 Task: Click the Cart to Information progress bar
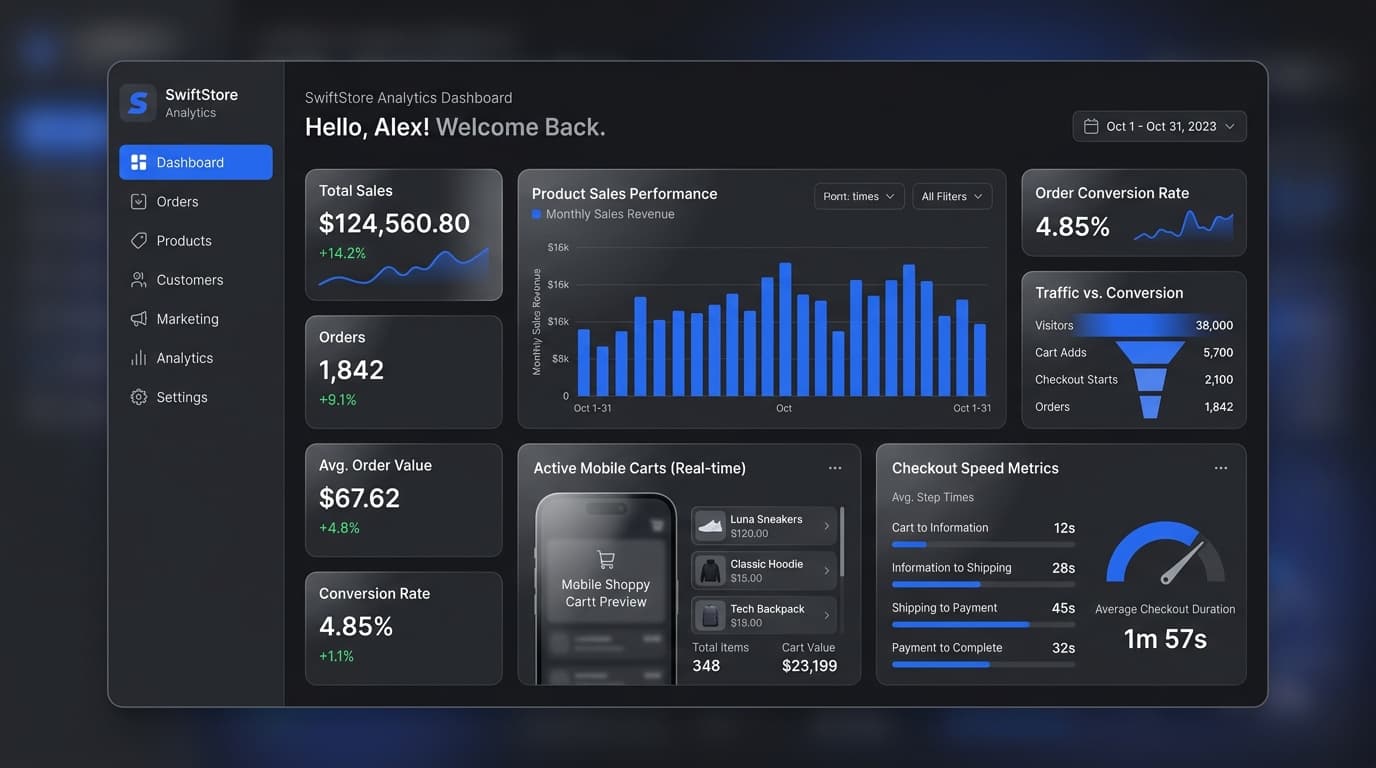tap(983, 545)
